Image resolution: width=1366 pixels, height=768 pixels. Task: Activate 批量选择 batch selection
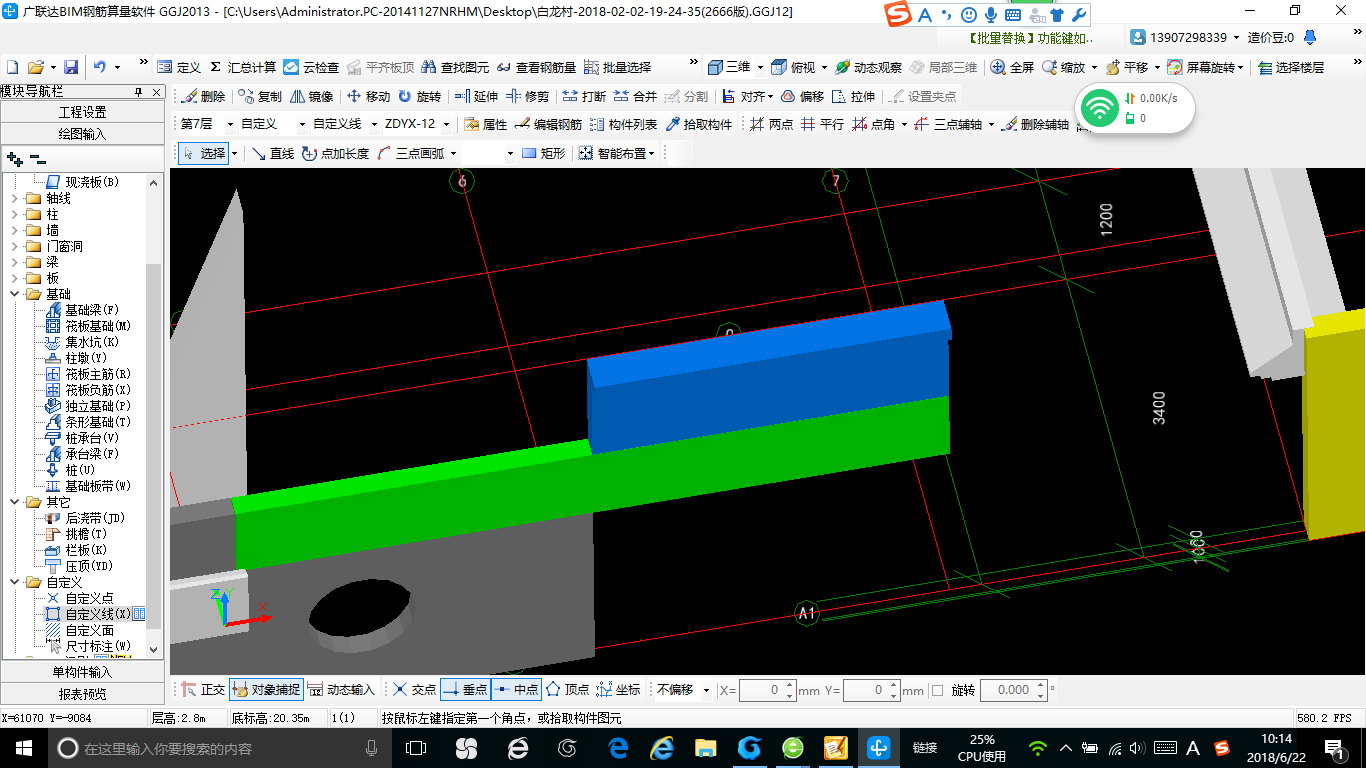pyautogui.click(x=617, y=67)
